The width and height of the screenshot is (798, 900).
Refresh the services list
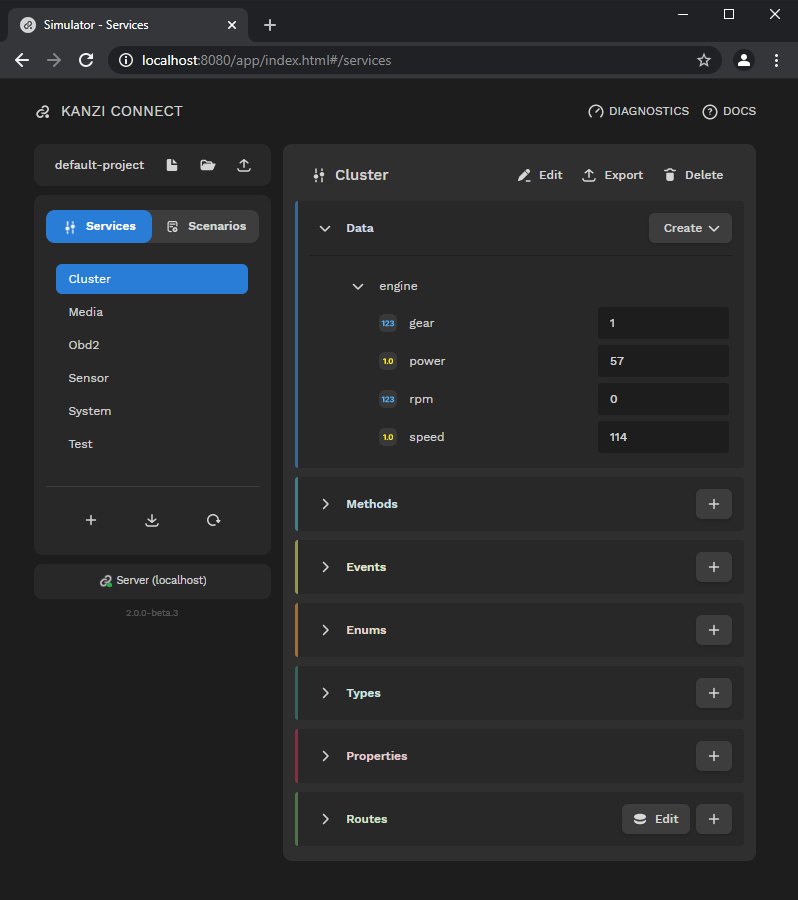[213, 520]
